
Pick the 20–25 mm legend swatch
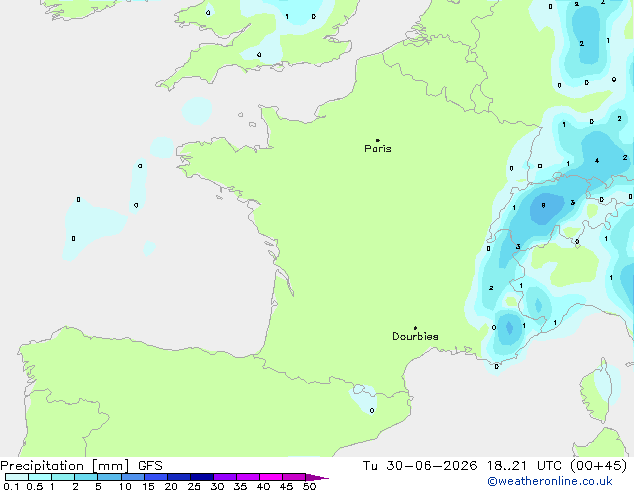[178, 477]
